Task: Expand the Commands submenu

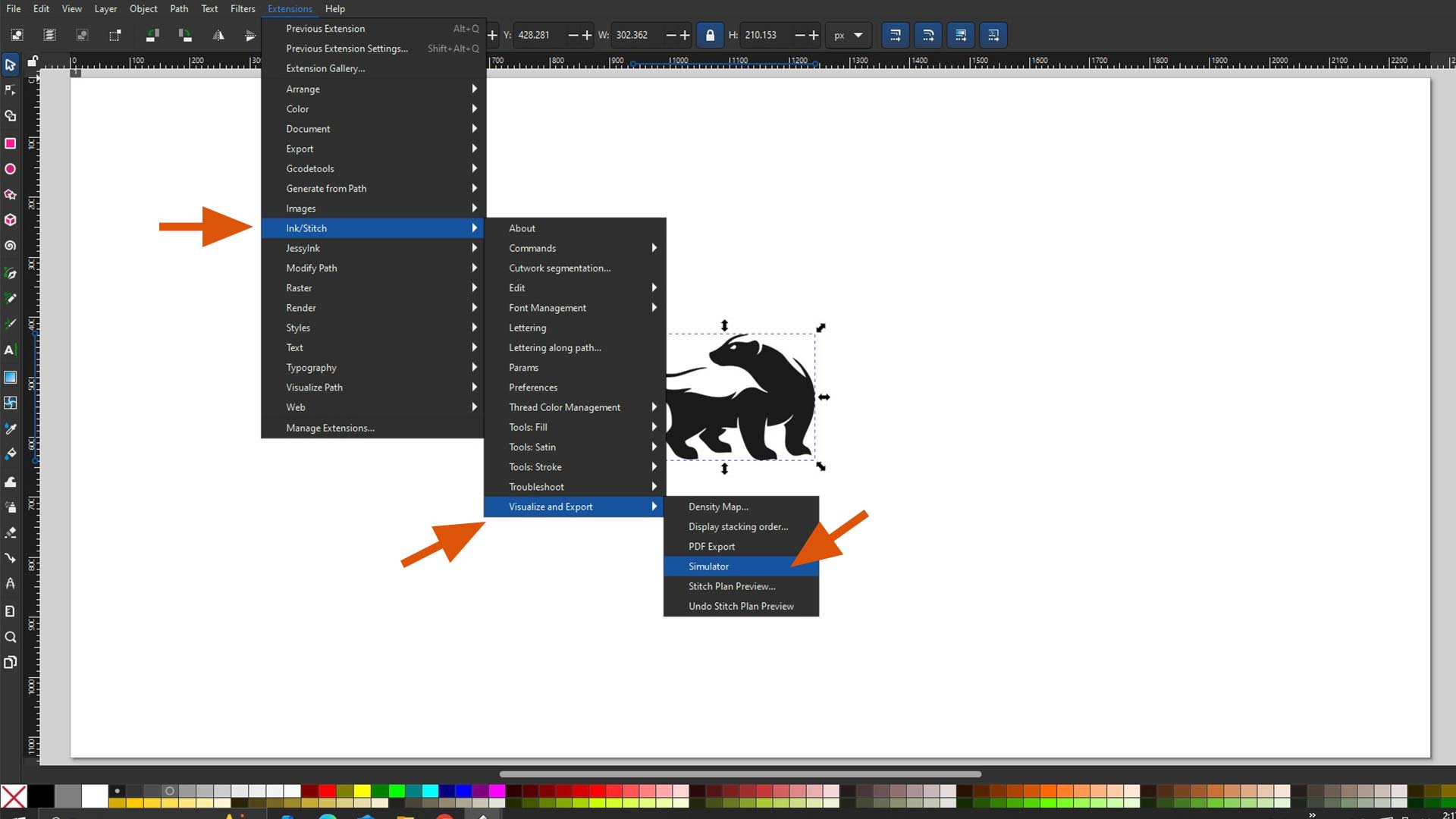Action: [574, 248]
